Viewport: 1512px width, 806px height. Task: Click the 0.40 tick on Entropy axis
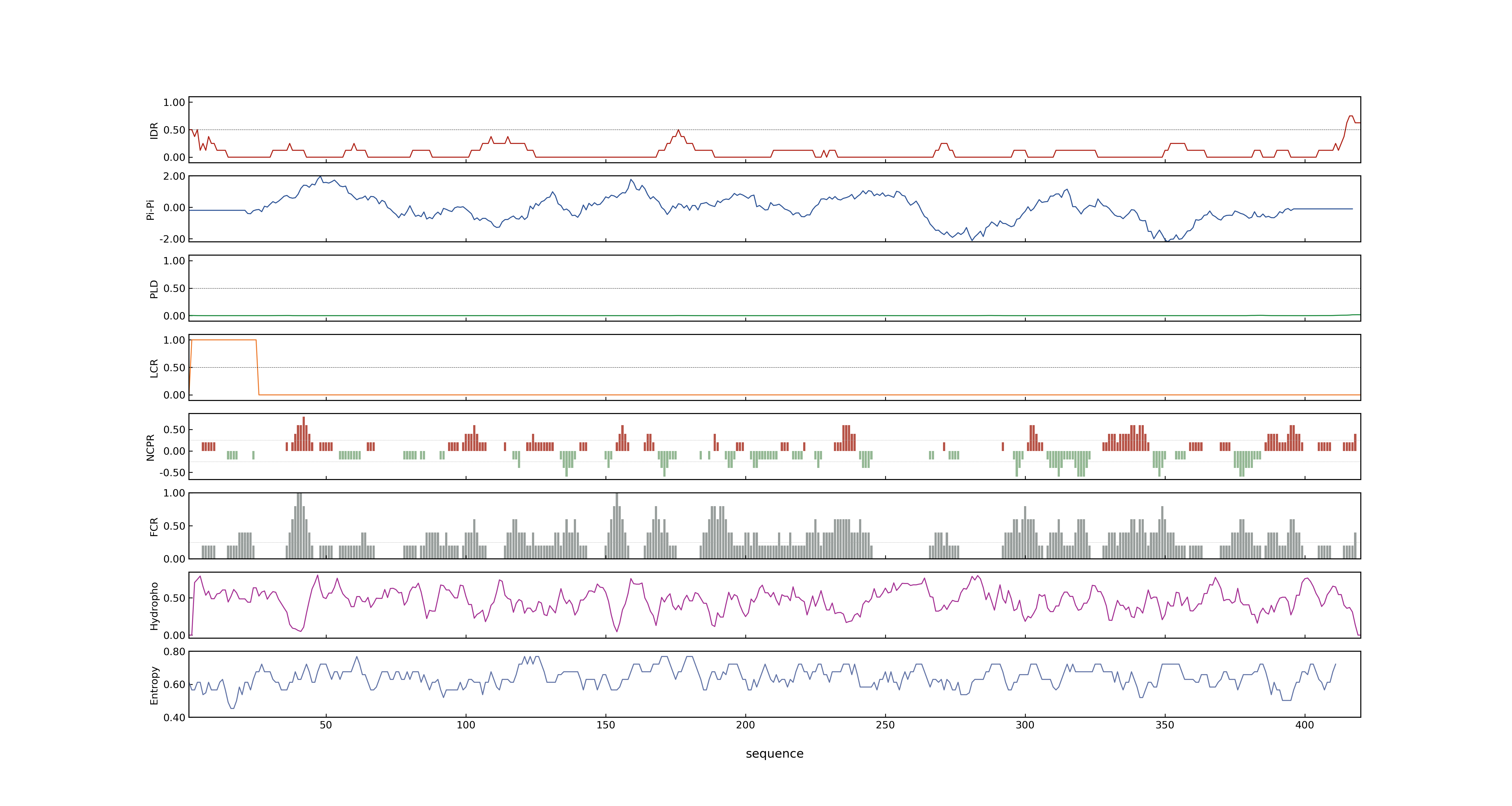click(174, 717)
